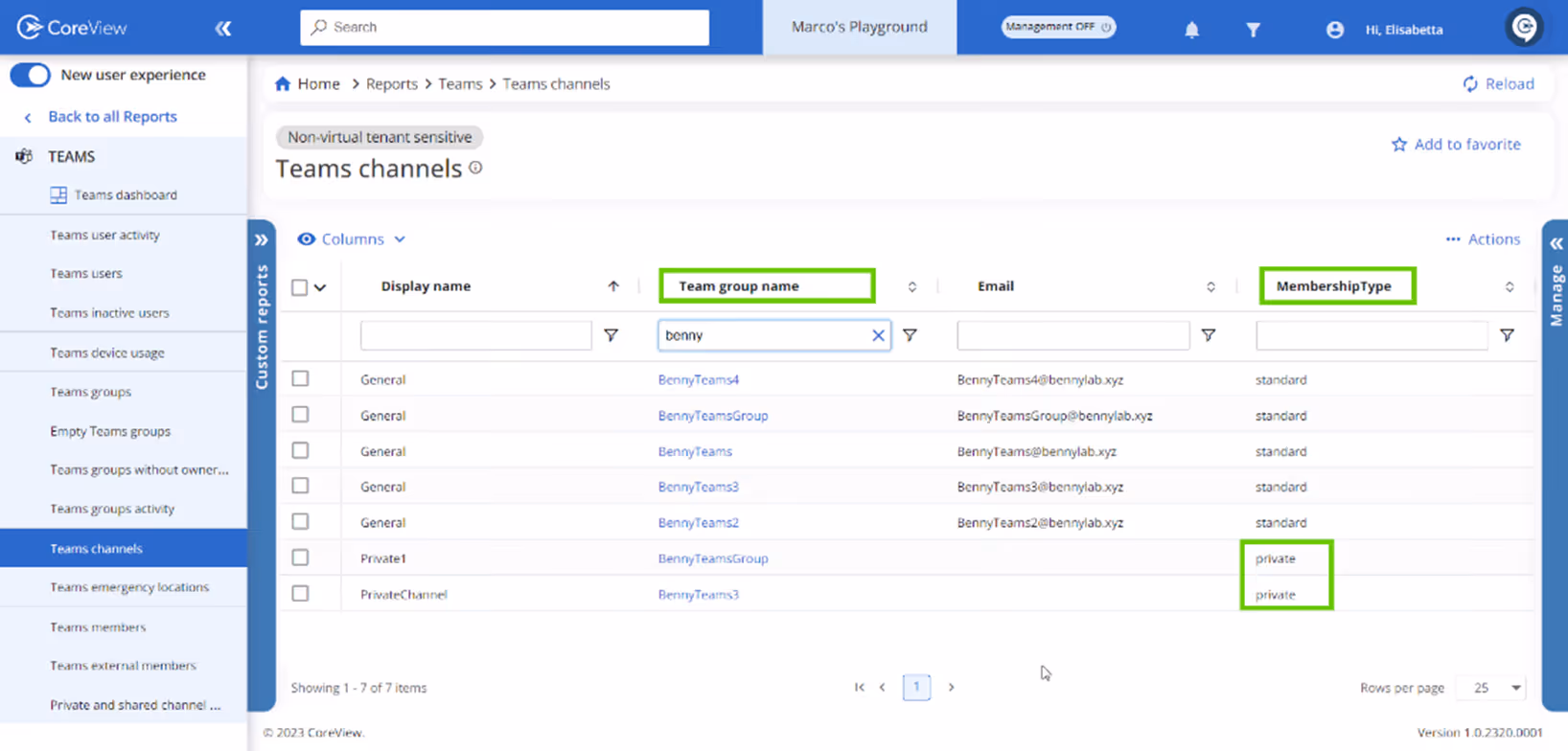Check the select-all header checkbox

pyautogui.click(x=300, y=287)
